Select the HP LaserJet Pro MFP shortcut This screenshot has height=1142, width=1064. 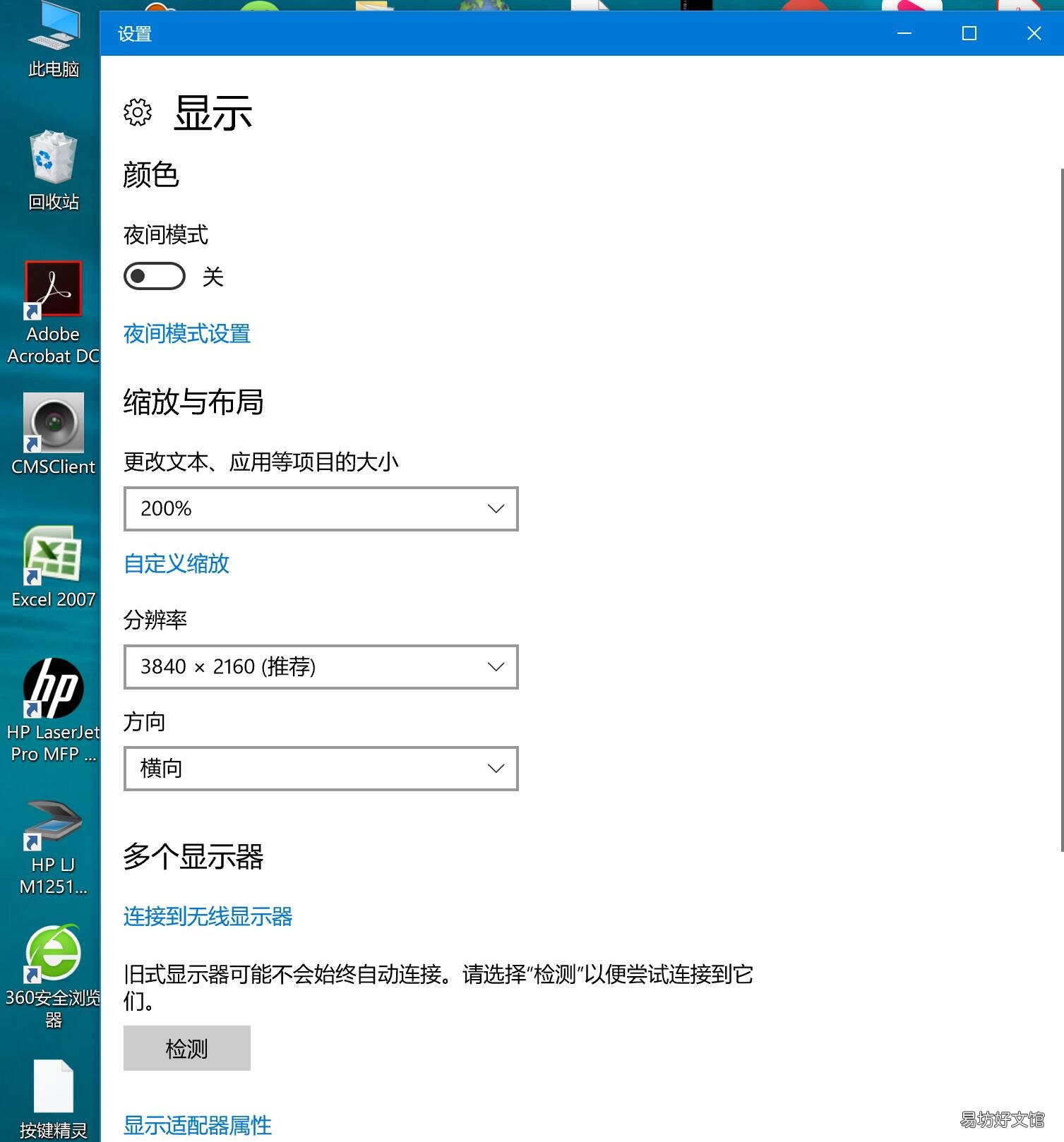(x=53, y=710)
